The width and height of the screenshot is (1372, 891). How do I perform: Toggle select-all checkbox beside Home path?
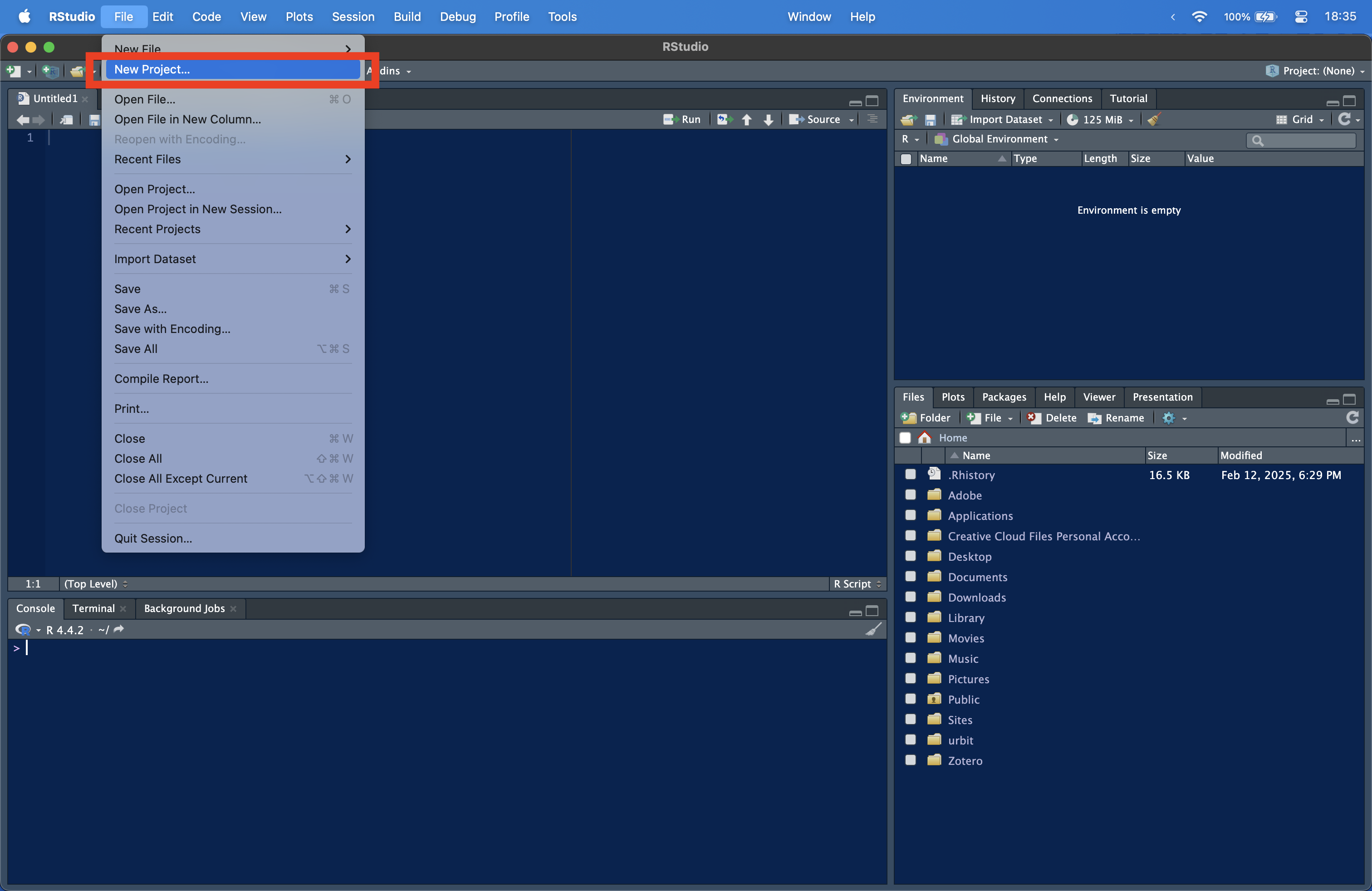pyautogui.click(x=905, y=438)
